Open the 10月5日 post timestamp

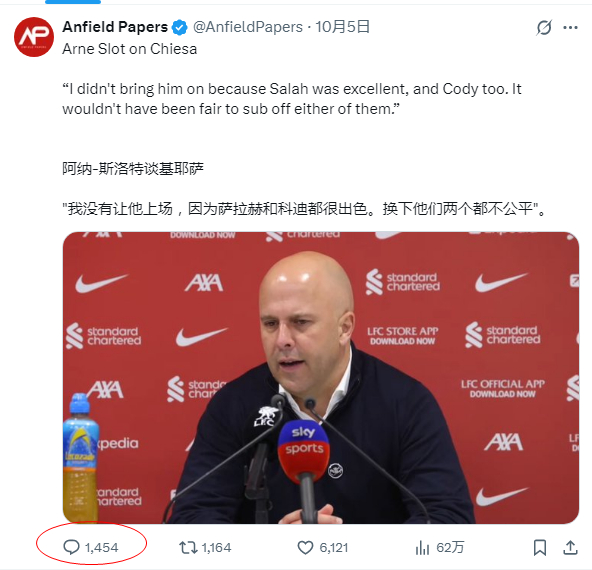click(342, 27)
